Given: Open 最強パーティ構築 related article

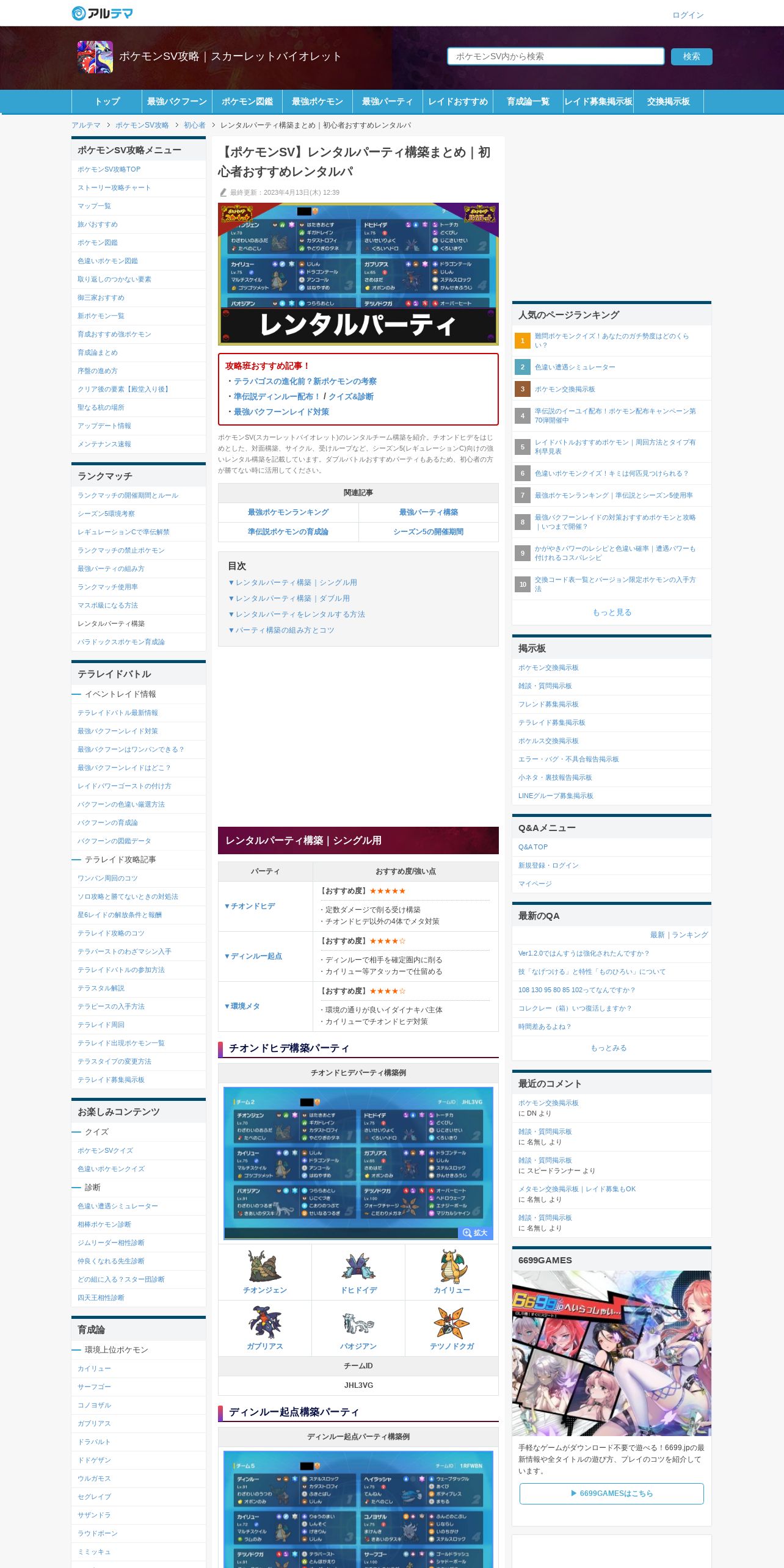Looking at the screenshot, I should click(x=429, y=512).
